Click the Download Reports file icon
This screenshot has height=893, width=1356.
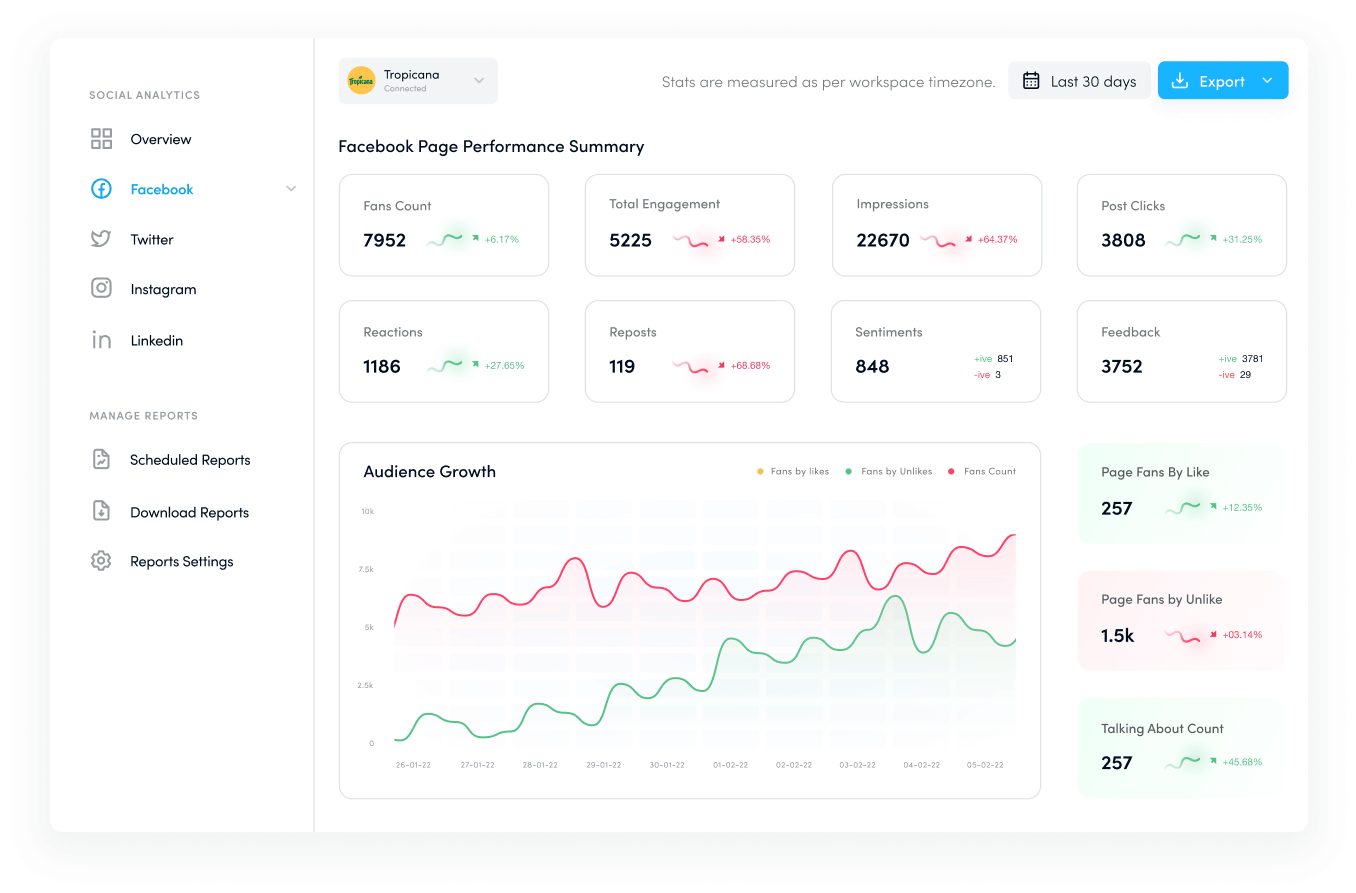[101, 511]
